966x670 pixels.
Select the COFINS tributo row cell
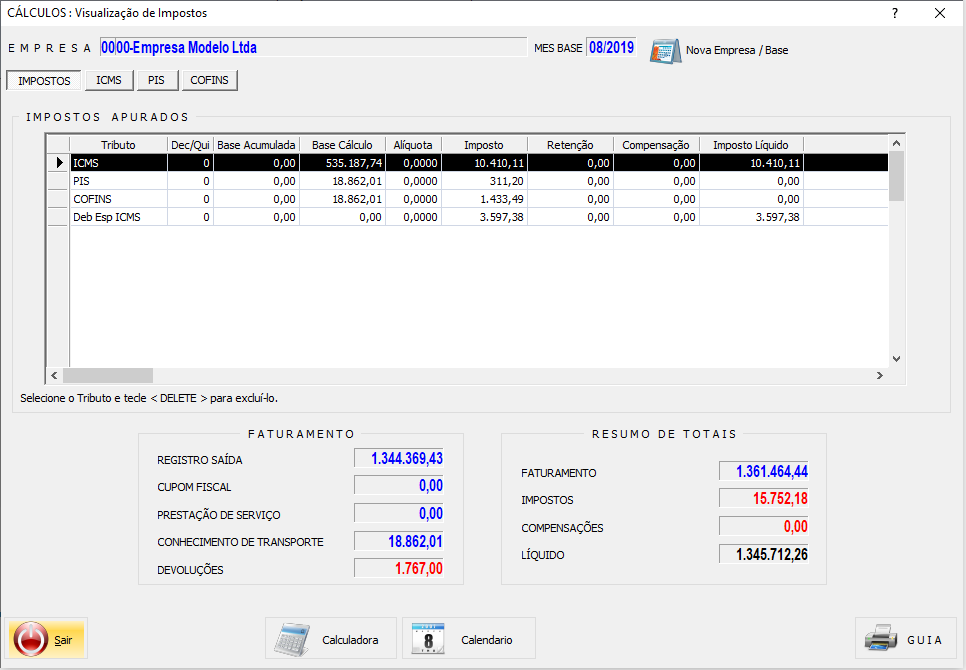click(x=118, y=199)
